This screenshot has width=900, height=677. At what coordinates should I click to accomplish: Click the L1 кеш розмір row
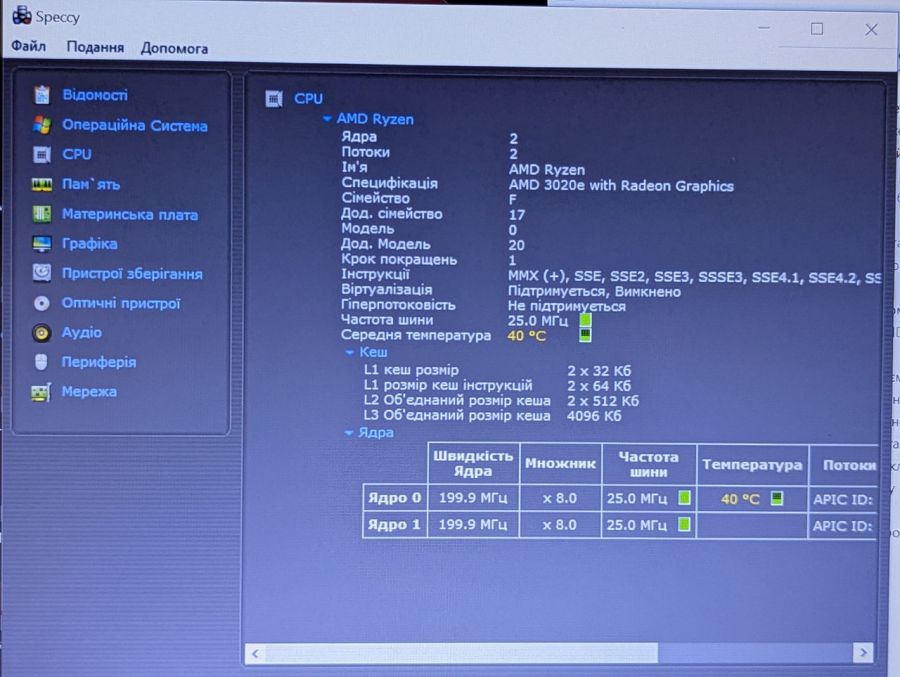497,370
